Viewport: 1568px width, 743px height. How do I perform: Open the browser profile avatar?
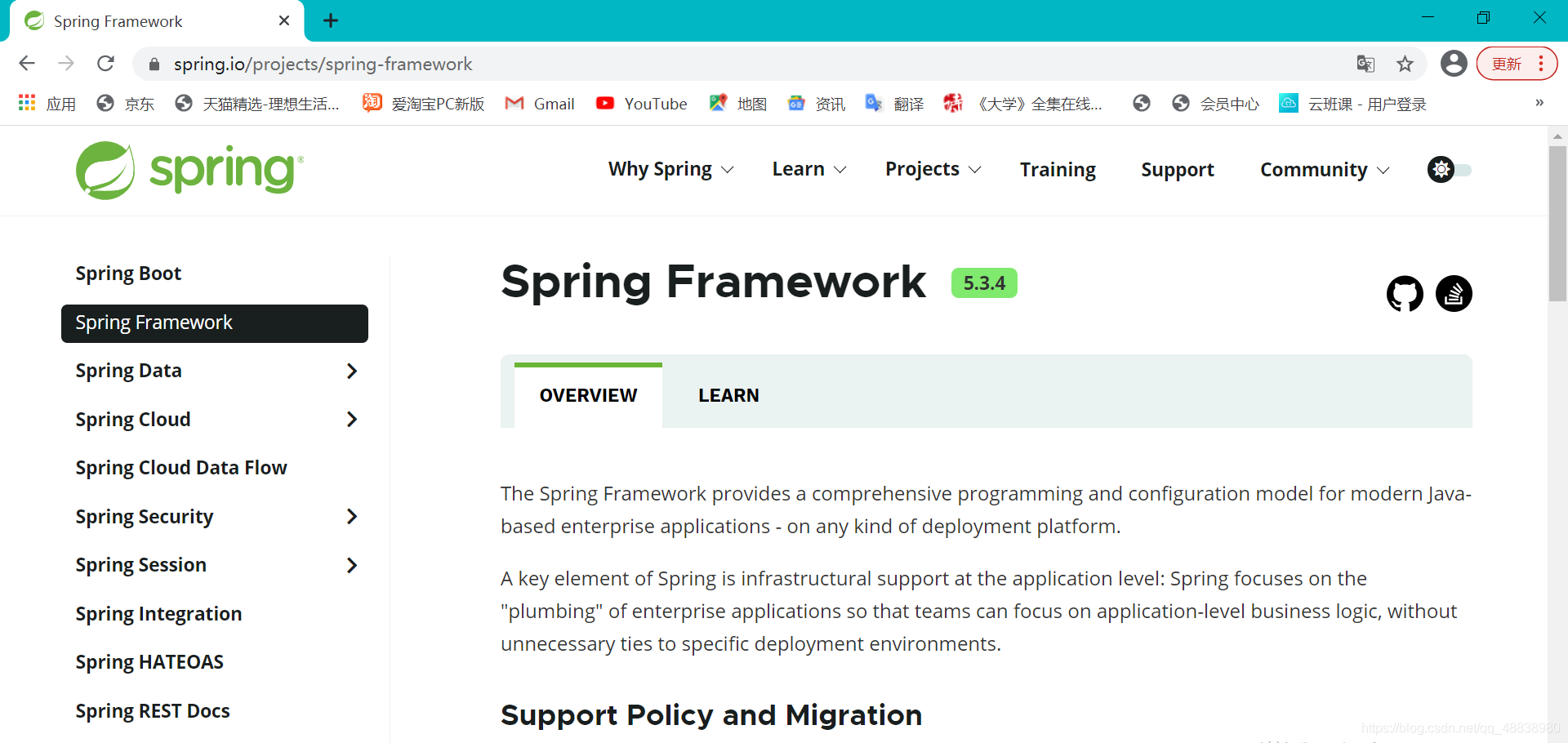tap(1454, 64)
